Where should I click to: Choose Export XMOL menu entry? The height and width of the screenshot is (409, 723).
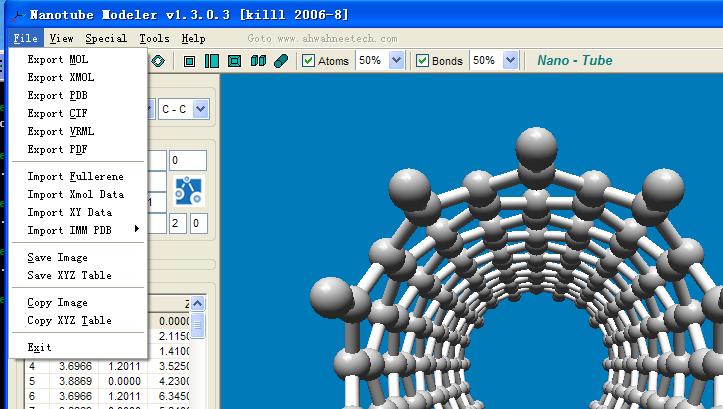(78, 77)
